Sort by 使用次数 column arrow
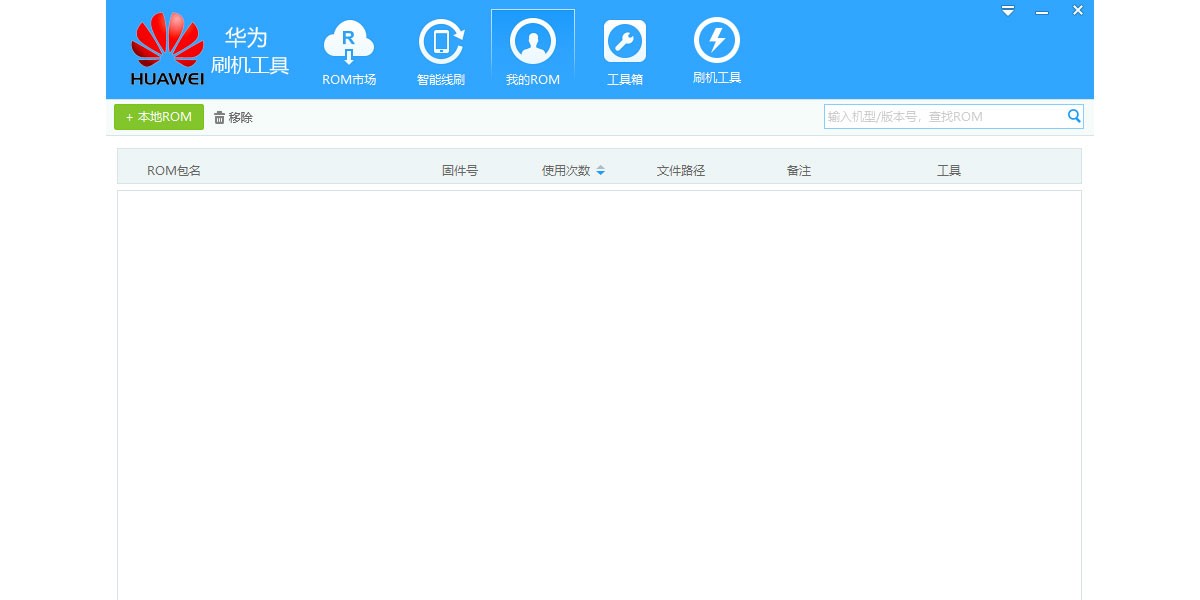This screenshot has height=600, width=1200. [x=600, y=171]
